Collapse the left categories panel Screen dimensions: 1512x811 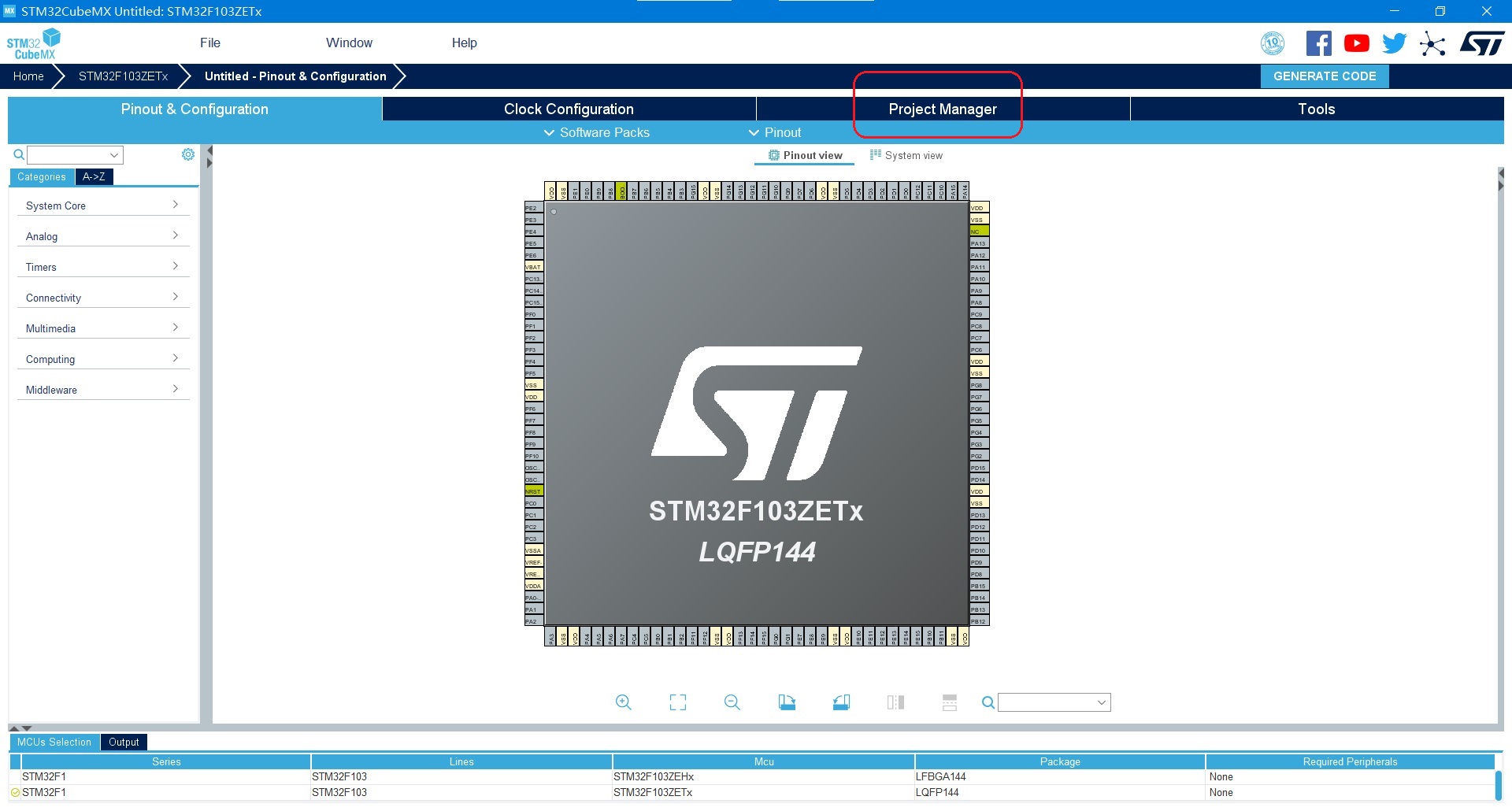point(209,150)
